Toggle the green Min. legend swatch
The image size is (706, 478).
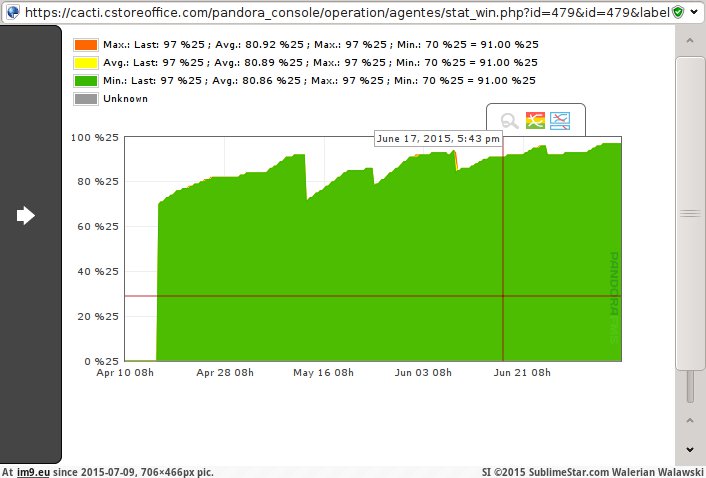85,81
